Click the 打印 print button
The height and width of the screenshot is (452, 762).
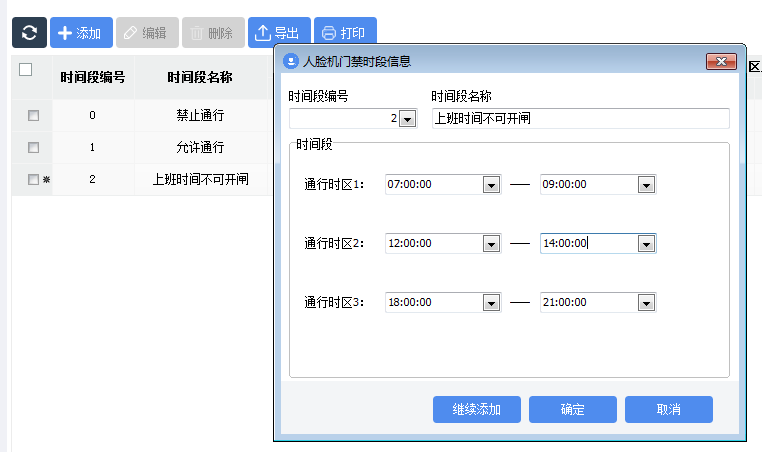345,33
